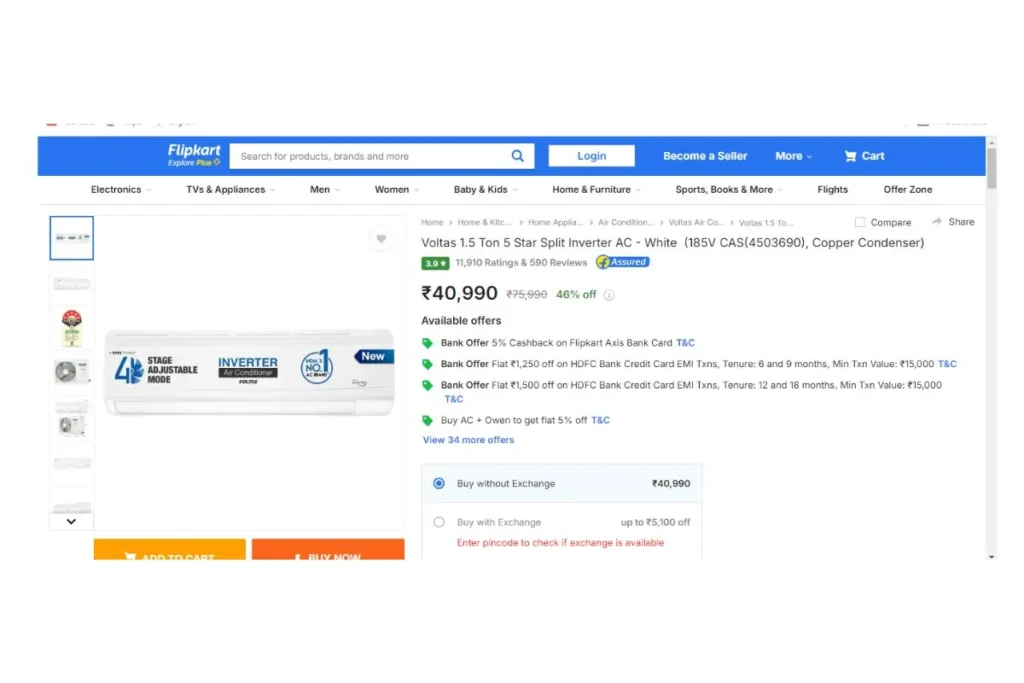Image resolution: width=1024 pixels, height=683 pixels.
Task: Open the Voltas Air Co... breadcrumb
Action: click(696, 223)
